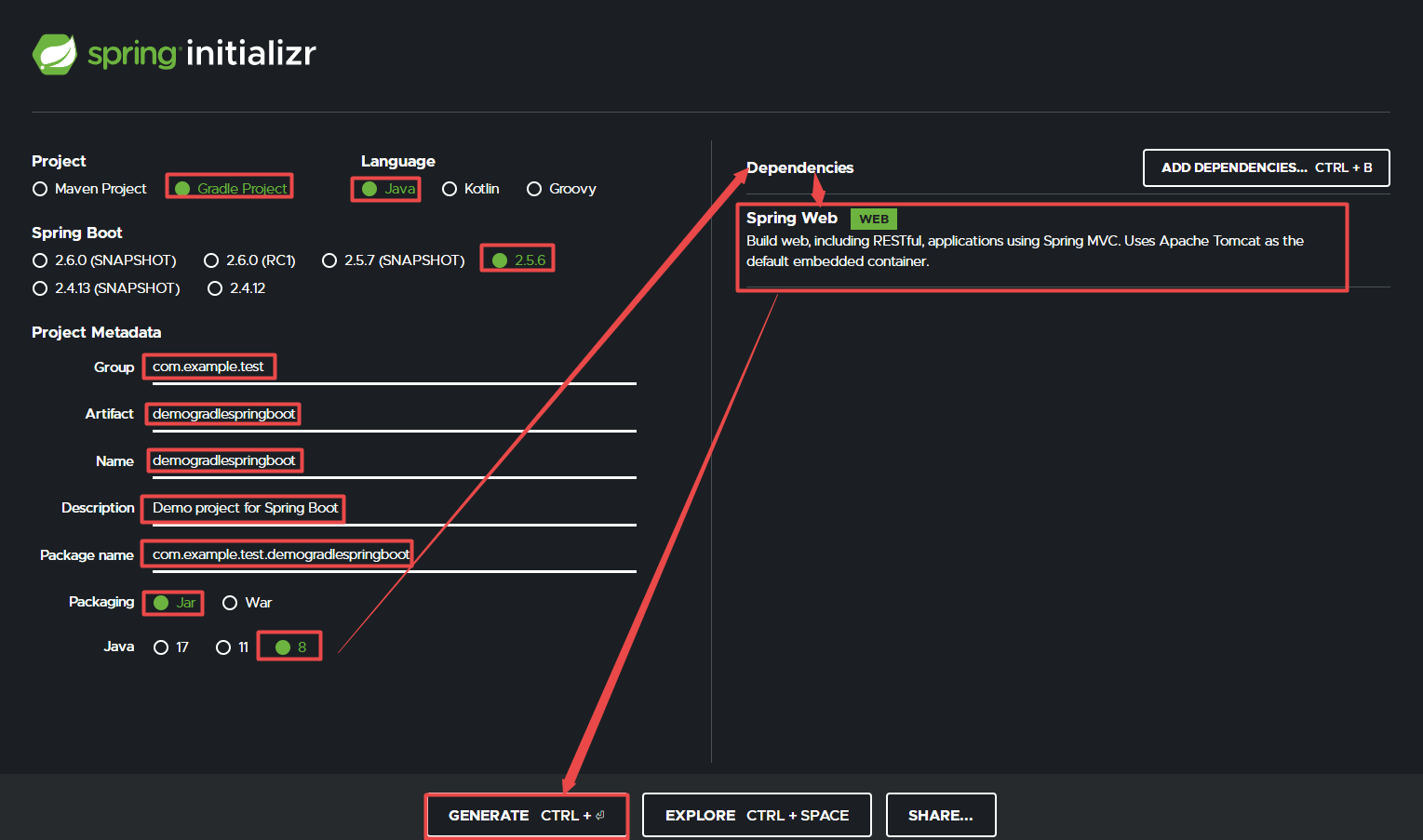Viewport: 1423px width, 840px height.
Task: Click the green WEB tag badge
Action: pos(873,220)
